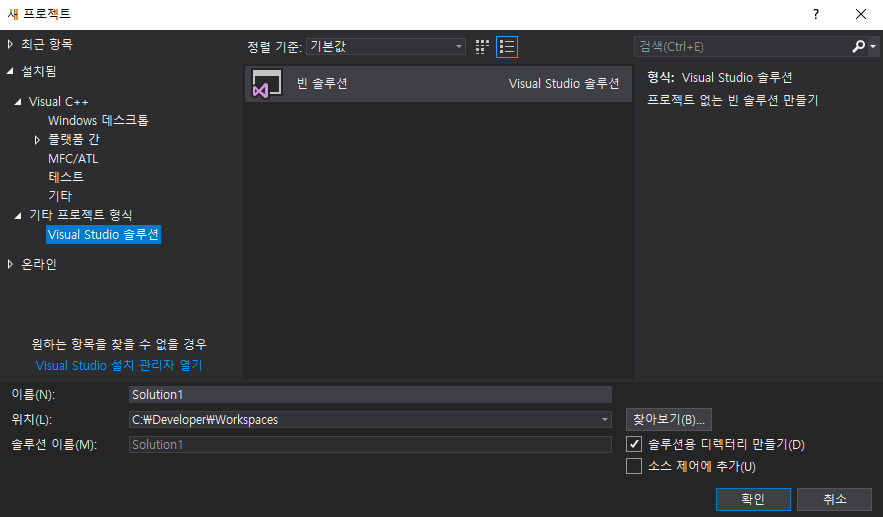Click the search box 검색(Ctrl+E)
883x517 pixels.
click(742, 47)
